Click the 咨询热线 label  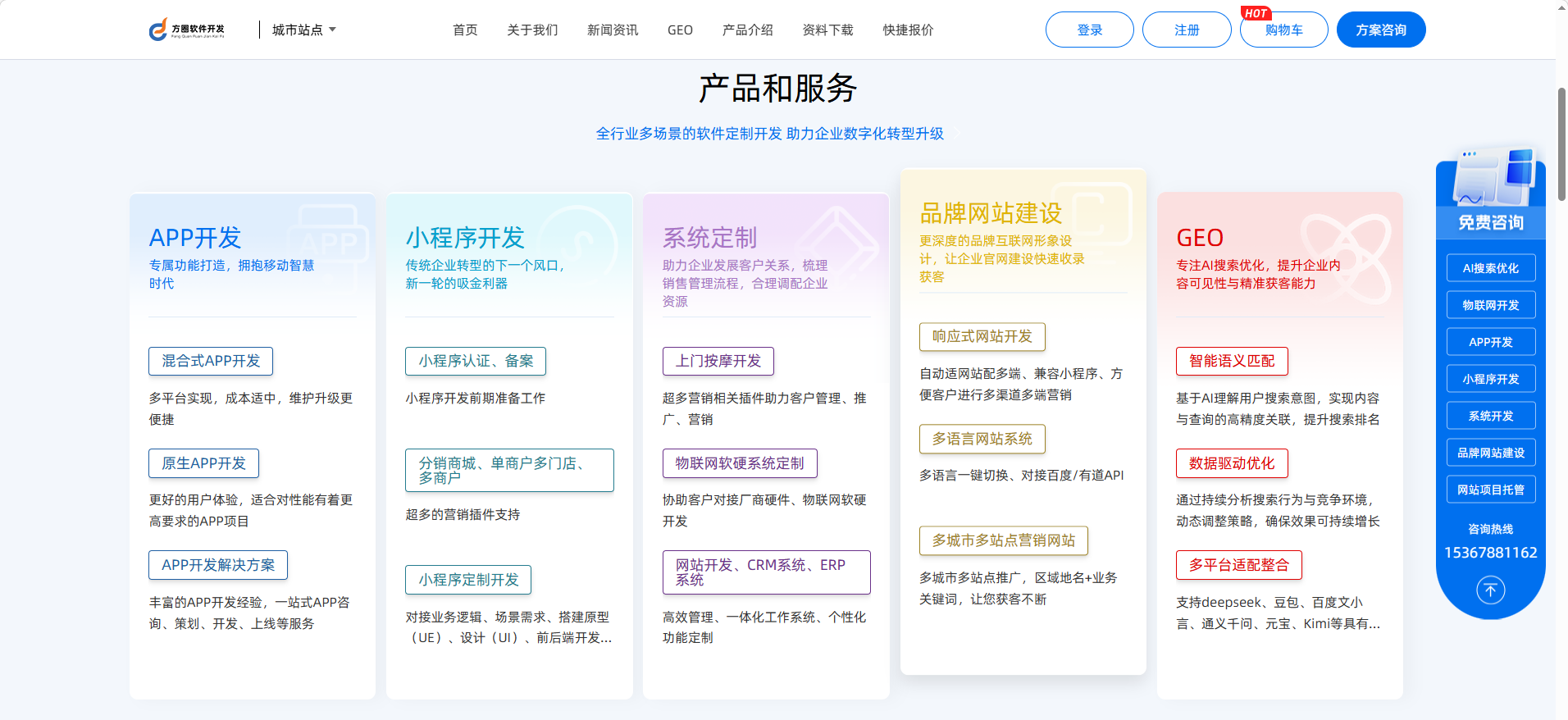click(1491, 530)
